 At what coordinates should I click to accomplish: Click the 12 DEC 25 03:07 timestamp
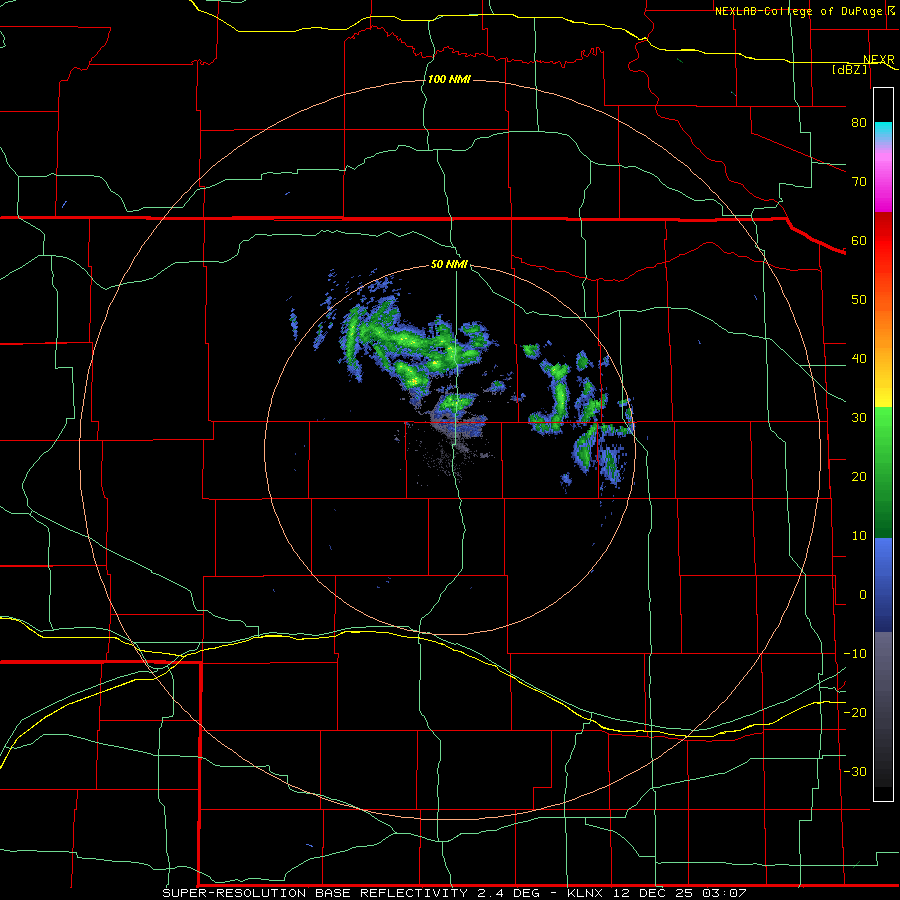[681, 893]
